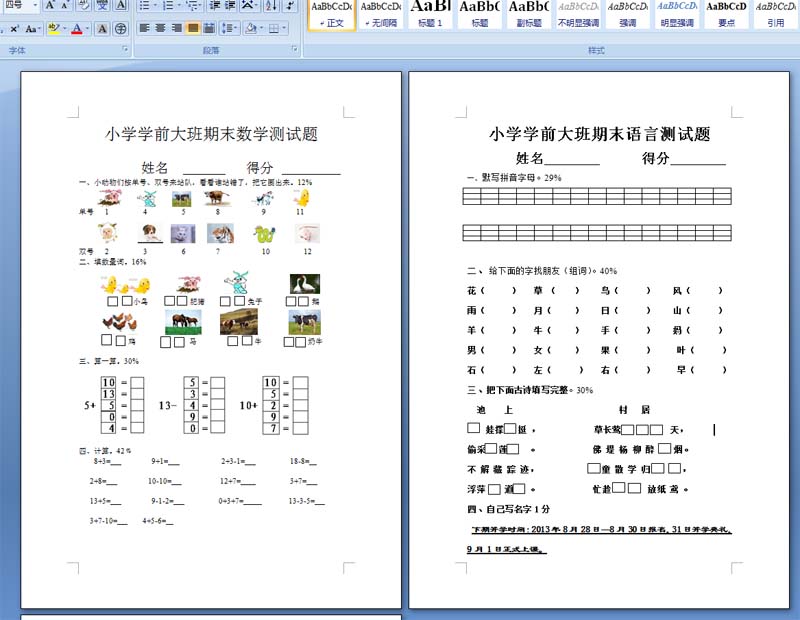Click the Decrease Indent icon

(x=215, y=5)
